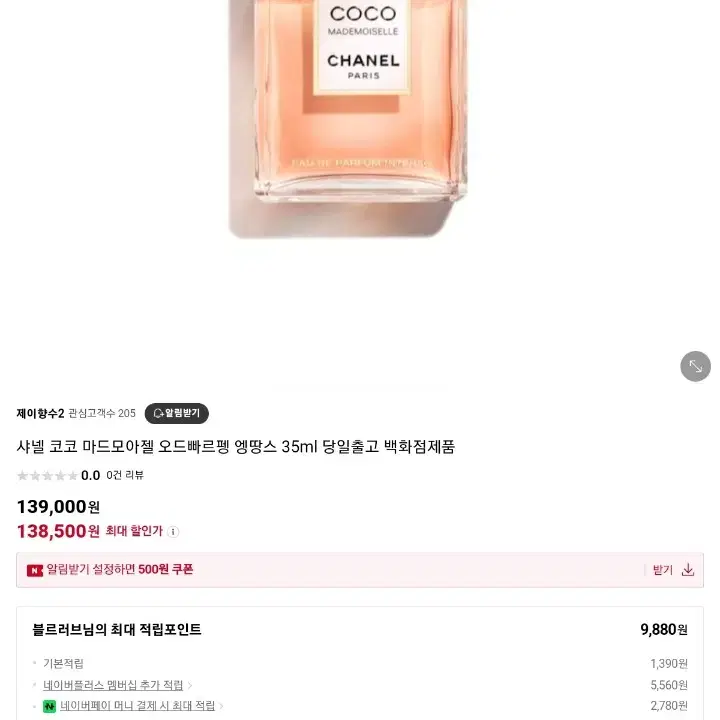Click the 알림받기 notification toggle button
Viewport: 720px width, 720px height.
pos(176,413)
